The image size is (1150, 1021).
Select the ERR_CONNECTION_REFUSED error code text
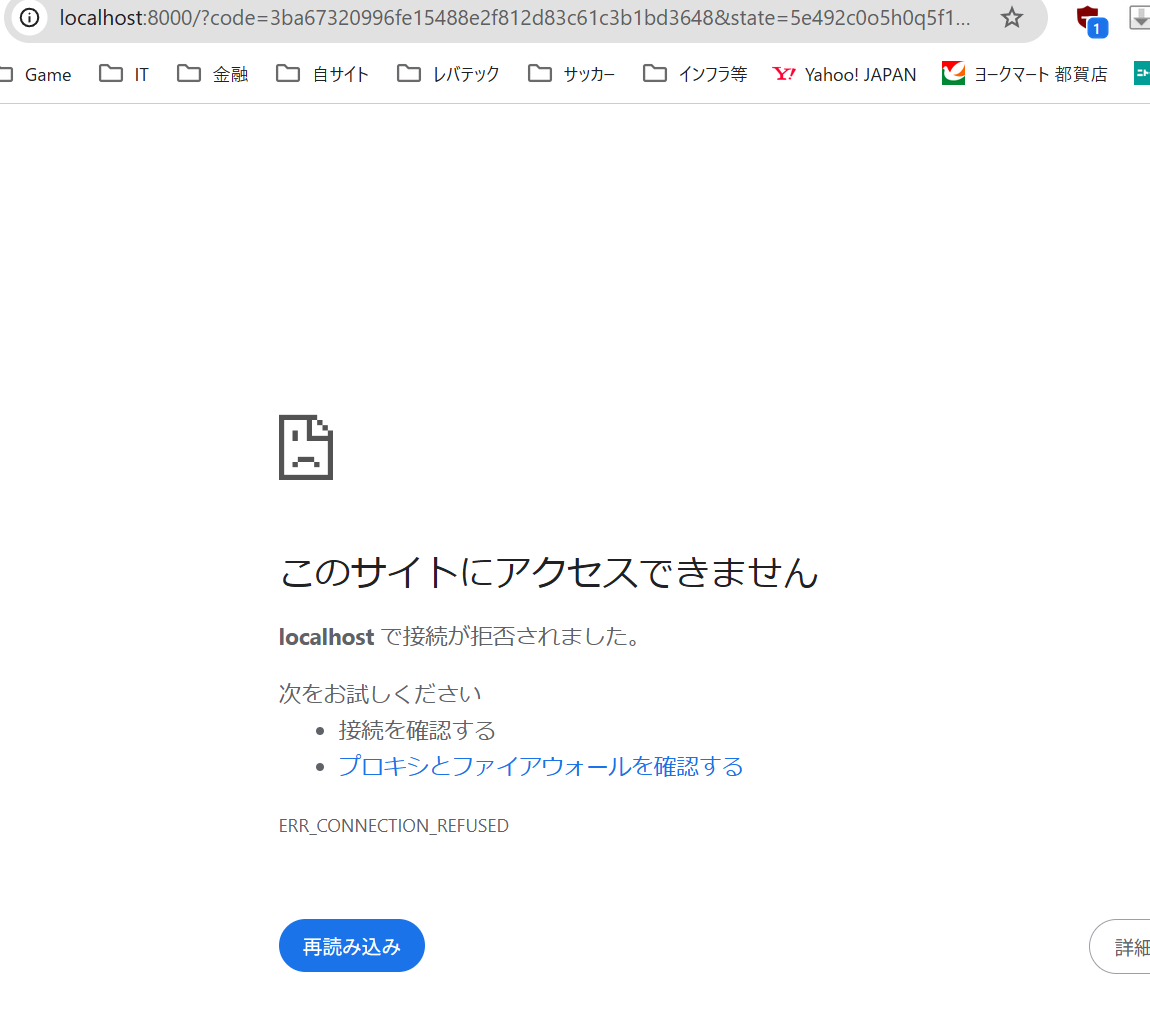(x=394, y=826)
